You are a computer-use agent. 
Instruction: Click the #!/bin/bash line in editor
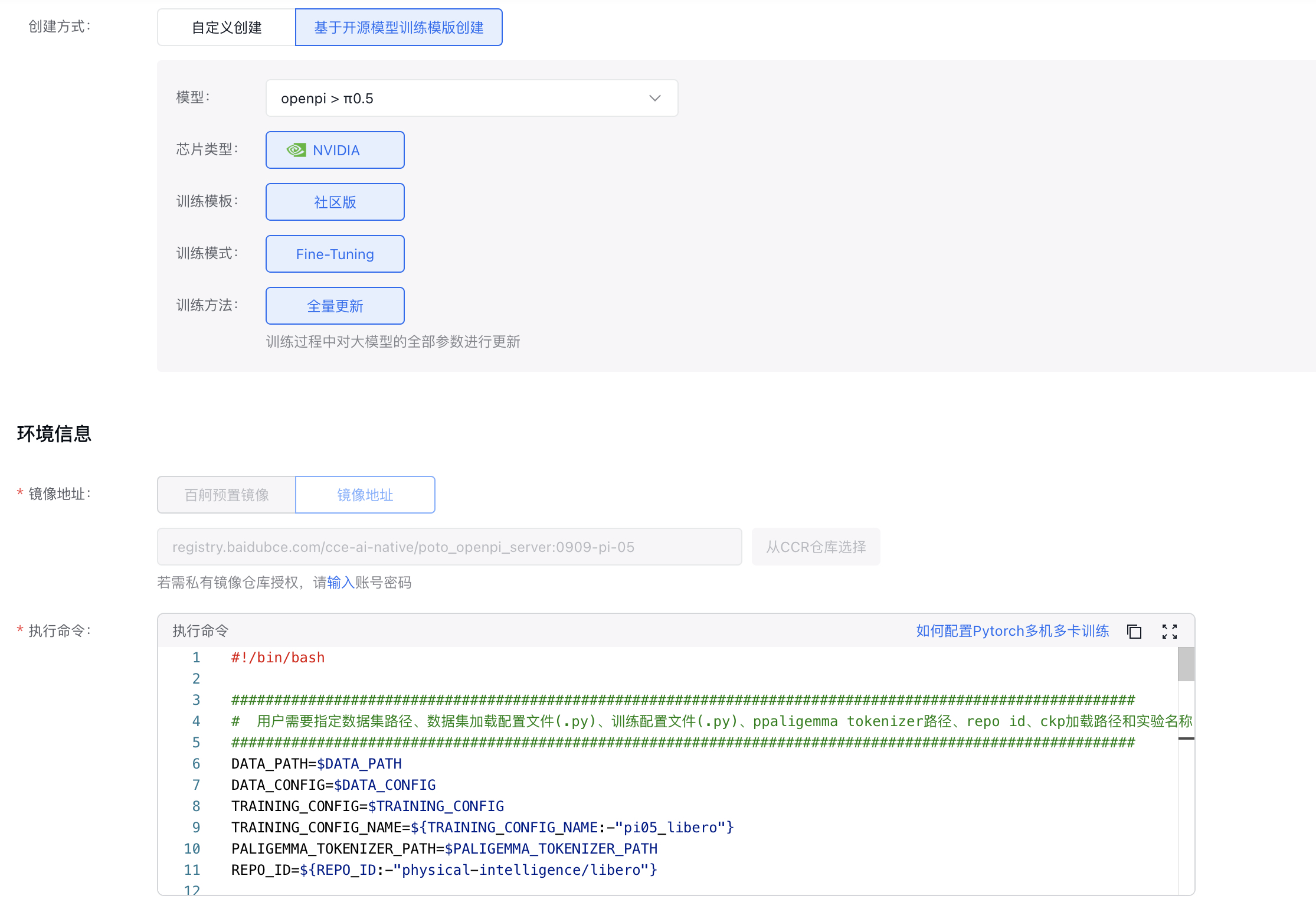(278, 658)
